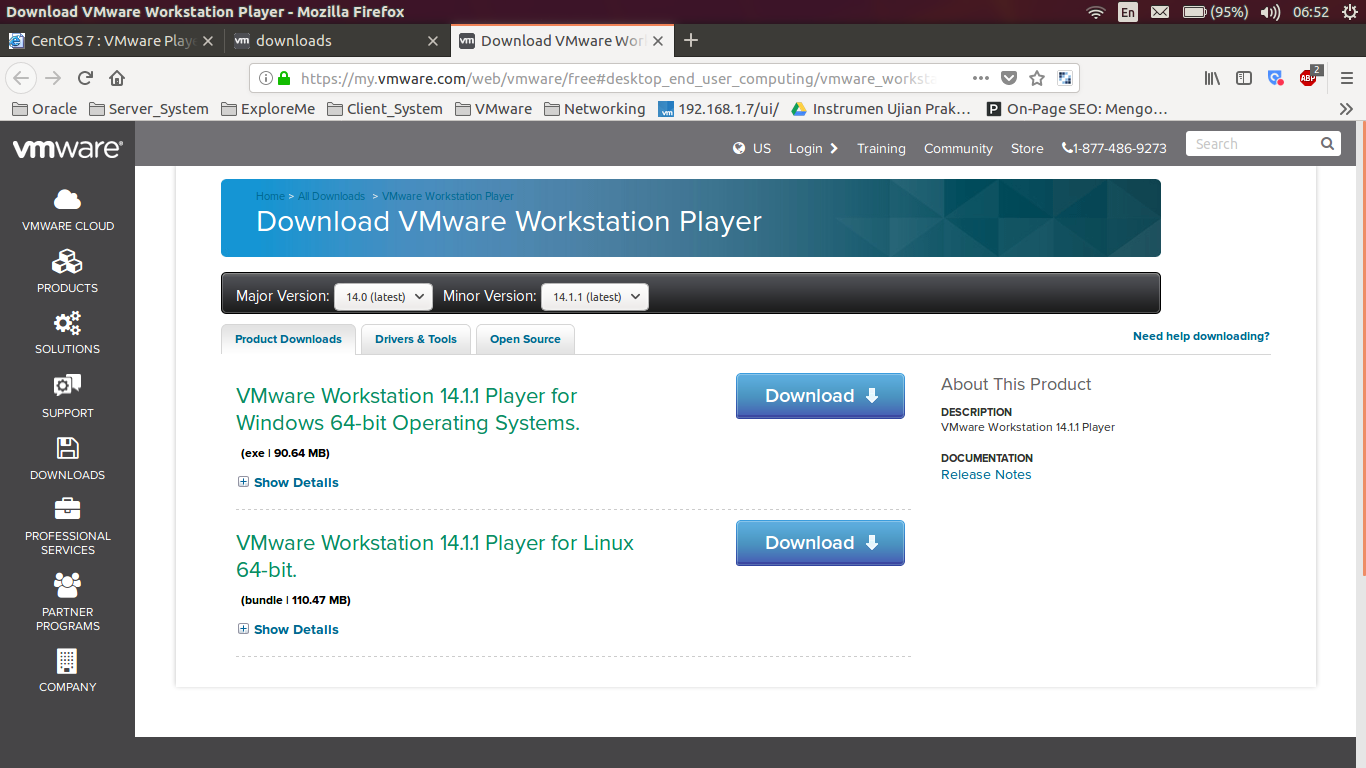Image resolution: width=1366 pixels, height=768 pixels.
Task: Open Major Version dropdown
Action: point(383,296)
